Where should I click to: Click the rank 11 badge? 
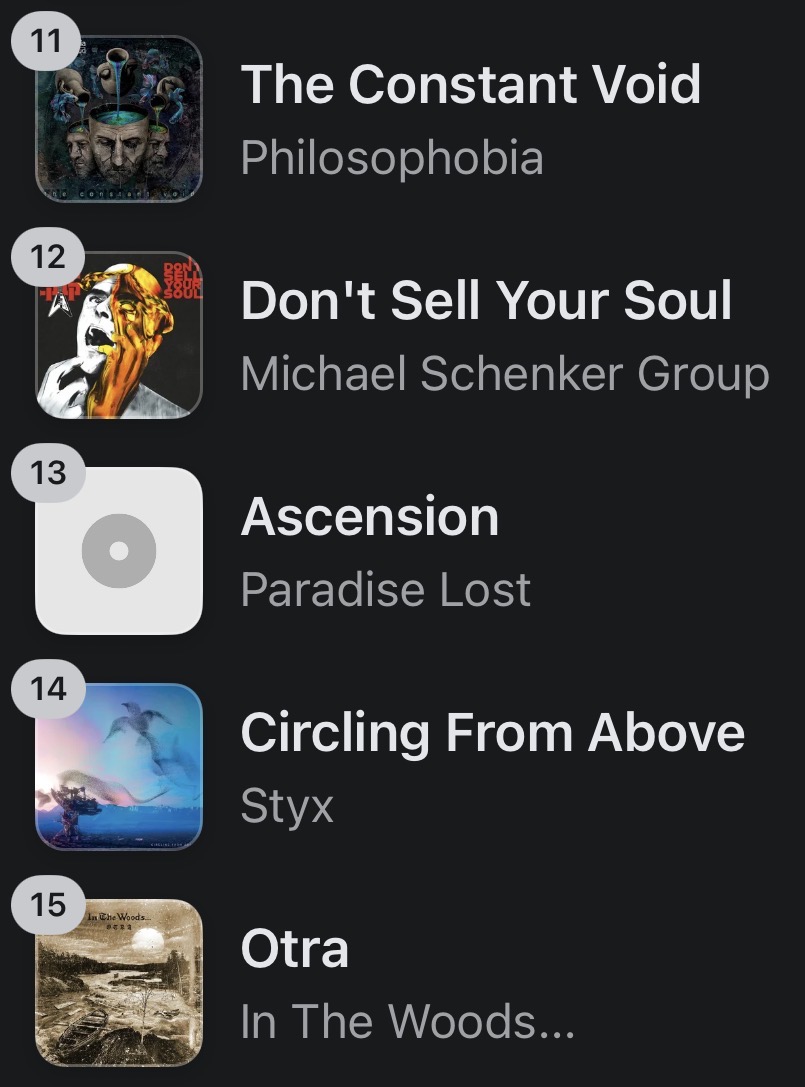[x=47, y=42]
